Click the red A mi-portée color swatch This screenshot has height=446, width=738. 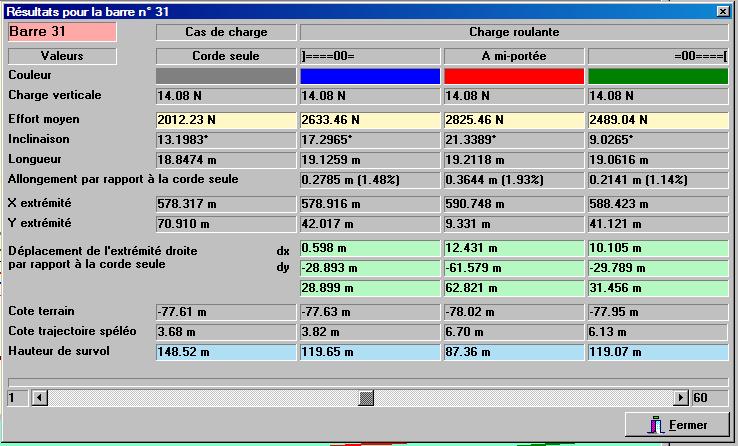tap(514, 76)
